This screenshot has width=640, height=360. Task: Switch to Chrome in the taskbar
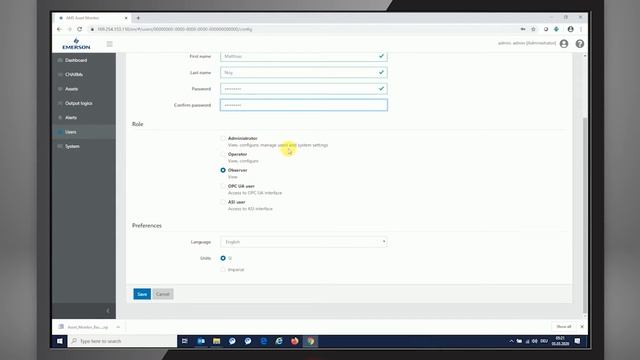click(x=310, y=341)
